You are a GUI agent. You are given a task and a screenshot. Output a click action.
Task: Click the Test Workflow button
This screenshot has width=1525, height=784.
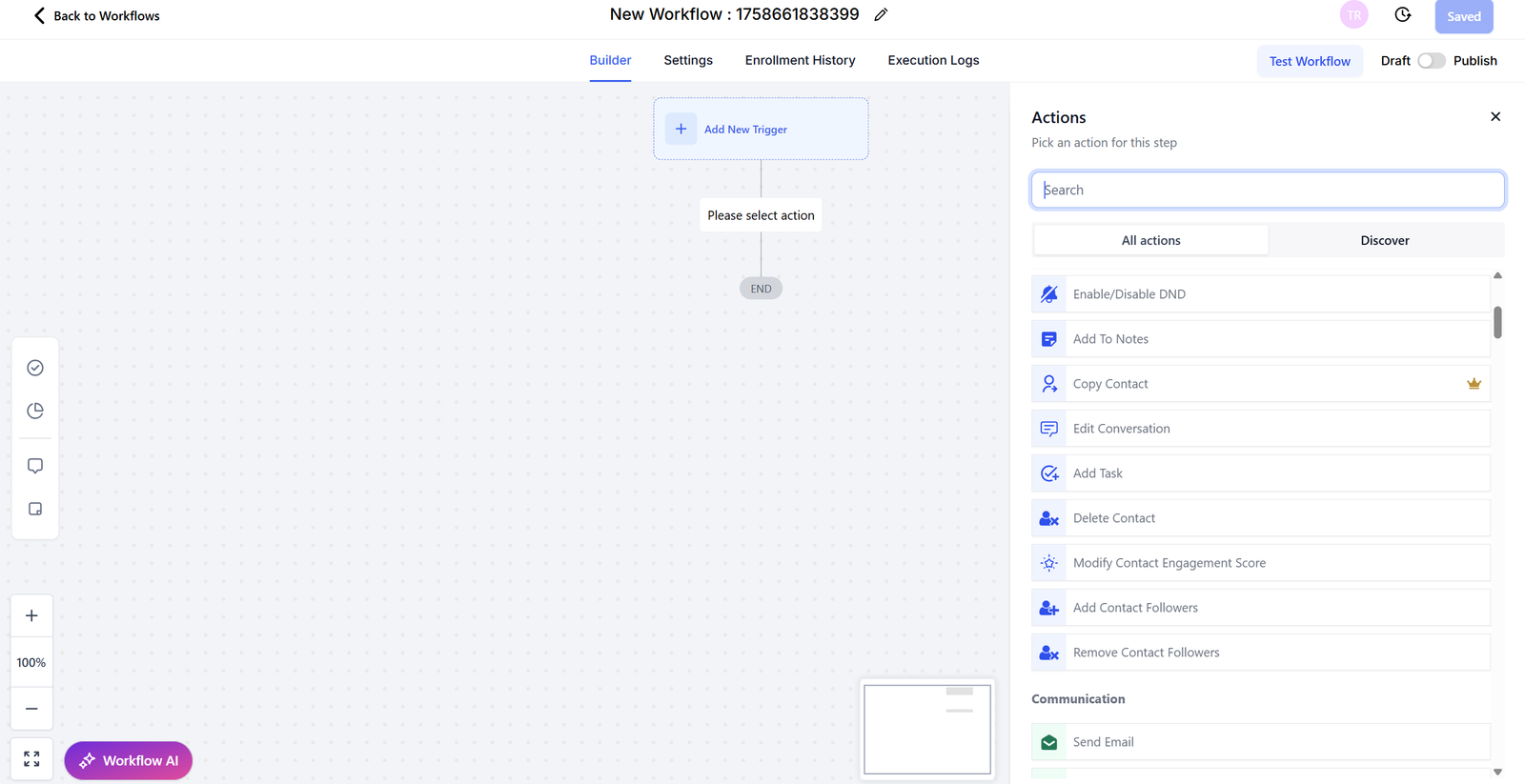(1310, 61)
